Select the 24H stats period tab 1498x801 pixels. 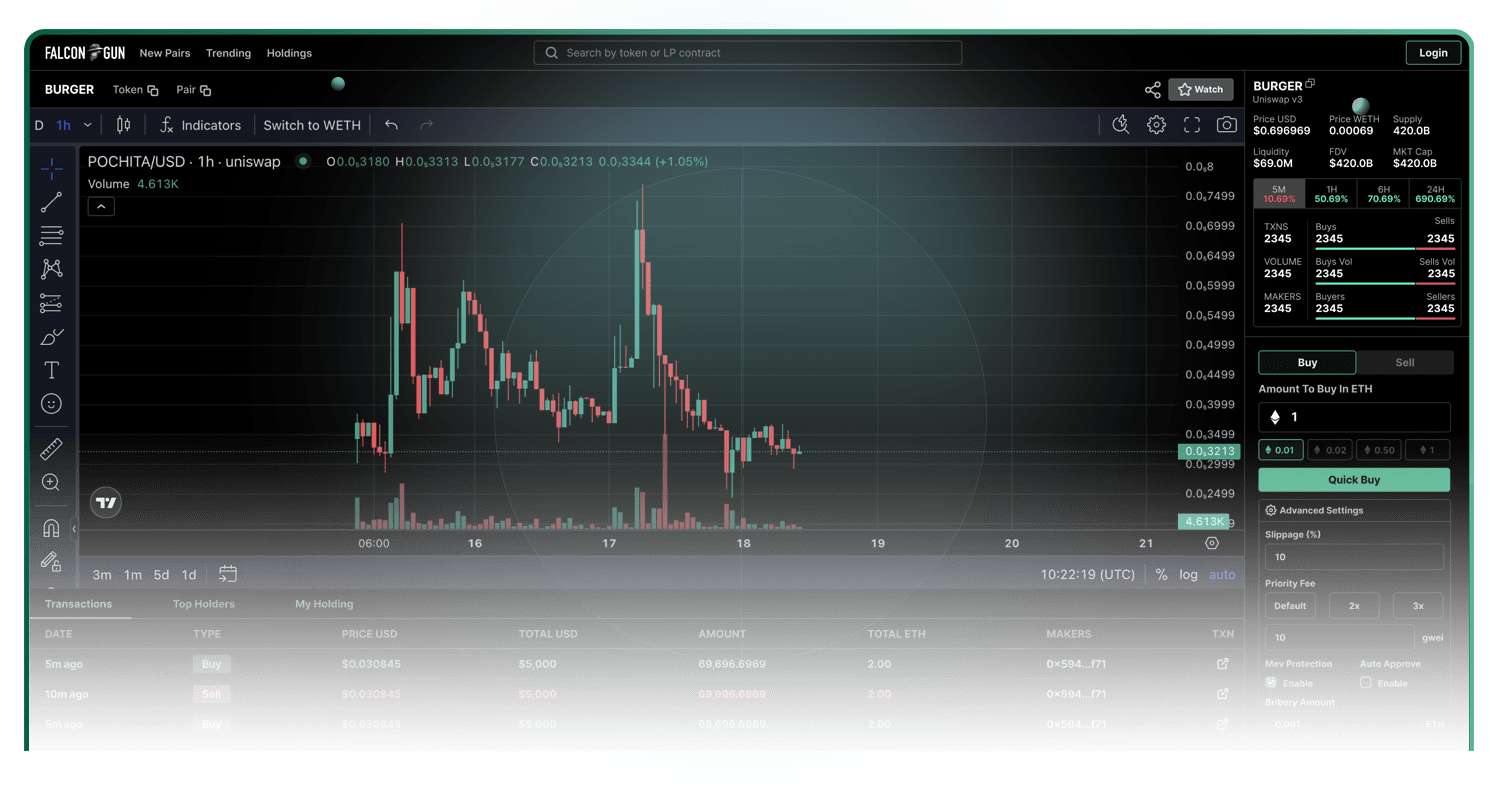pos(1435,193)
